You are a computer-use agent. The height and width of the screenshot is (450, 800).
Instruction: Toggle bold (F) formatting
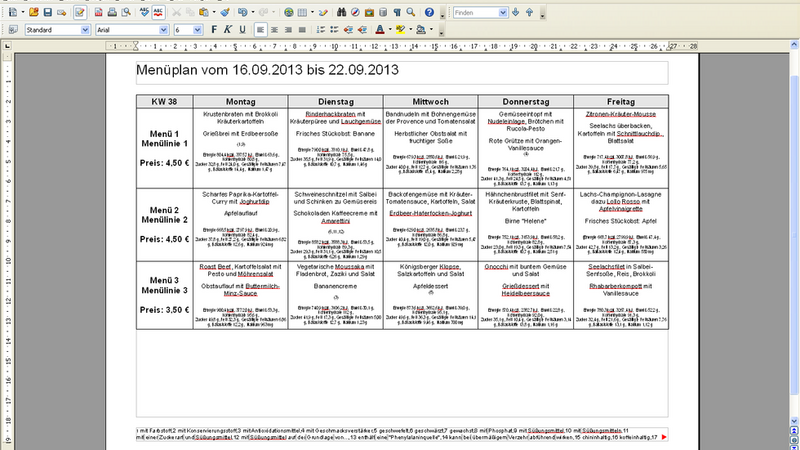click(x=214, y=30)
